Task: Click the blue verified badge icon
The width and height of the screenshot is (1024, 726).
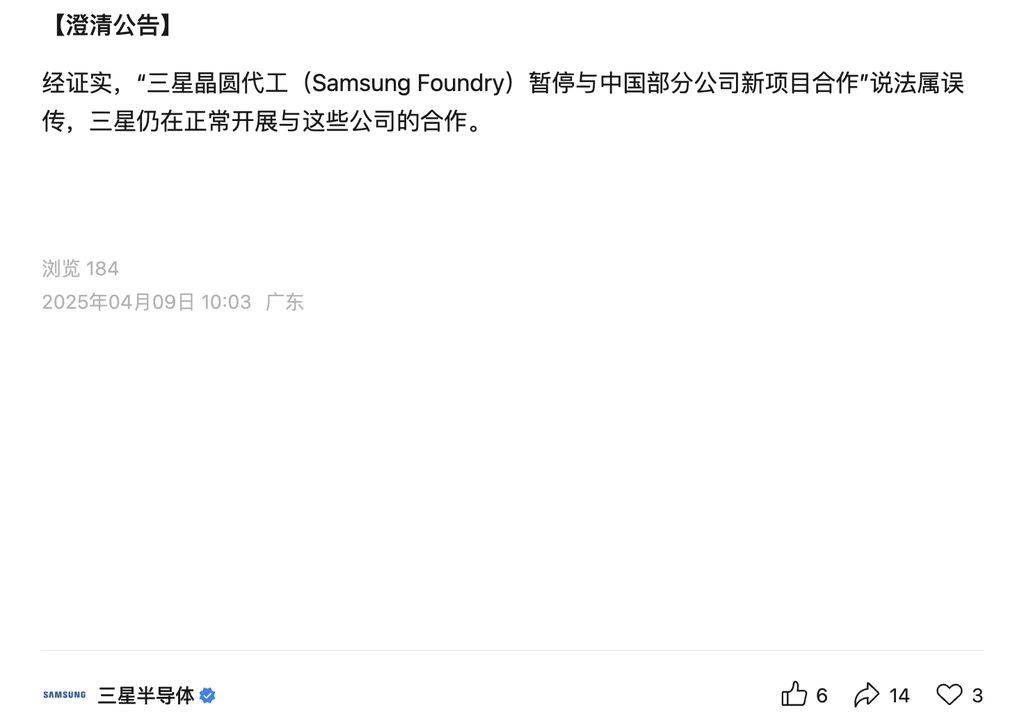Action: pyautogui.click(x=208, y=695)
